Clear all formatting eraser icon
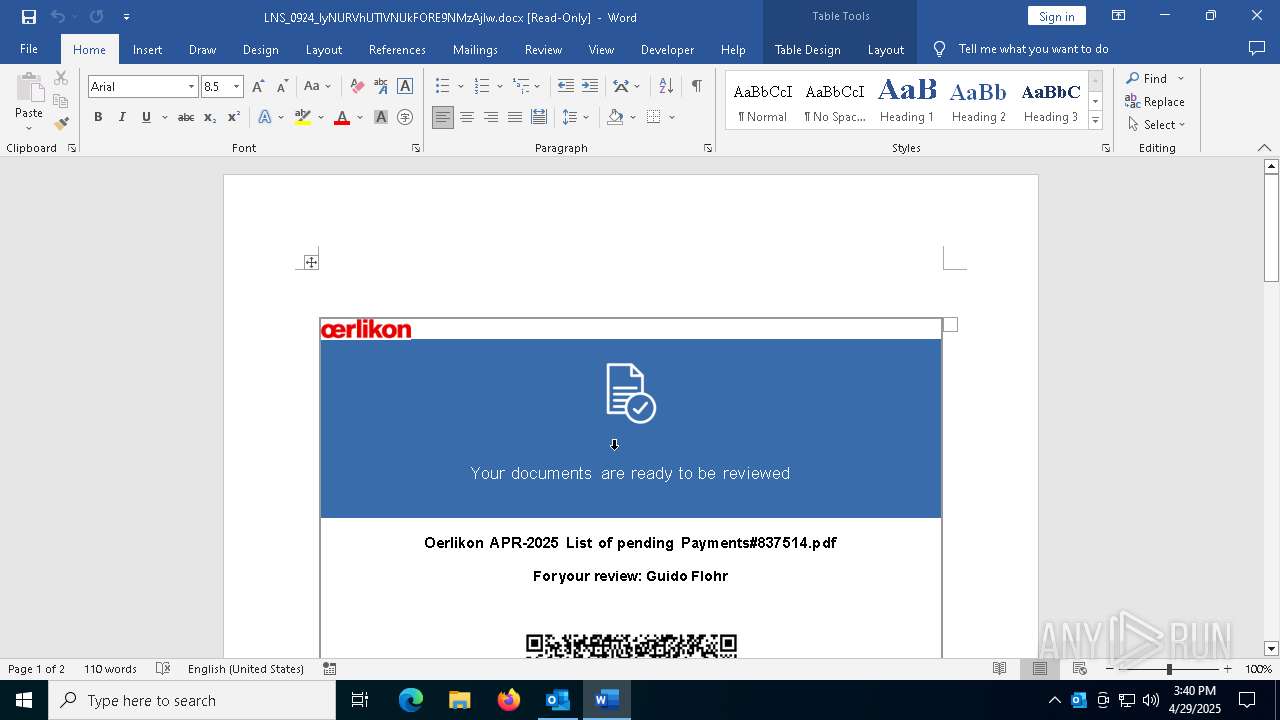This screenshot has width=1280, height=720. point(357,86)
